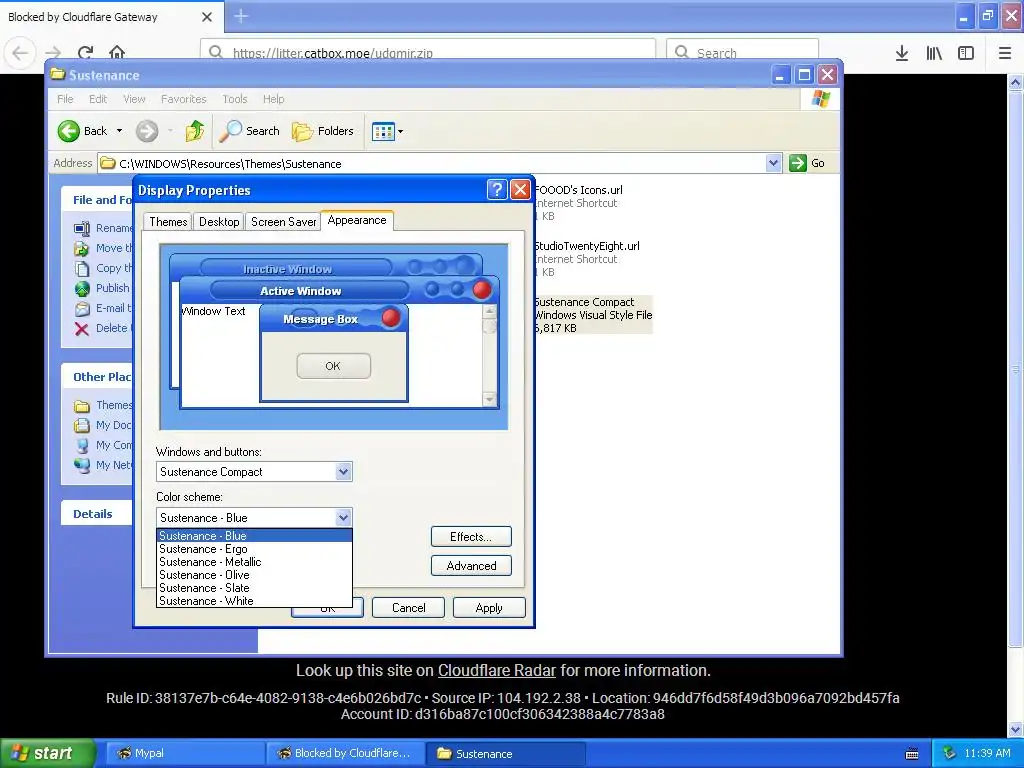Click the preview Message Box OK button
1024x768 pixels.
(333, 366)
